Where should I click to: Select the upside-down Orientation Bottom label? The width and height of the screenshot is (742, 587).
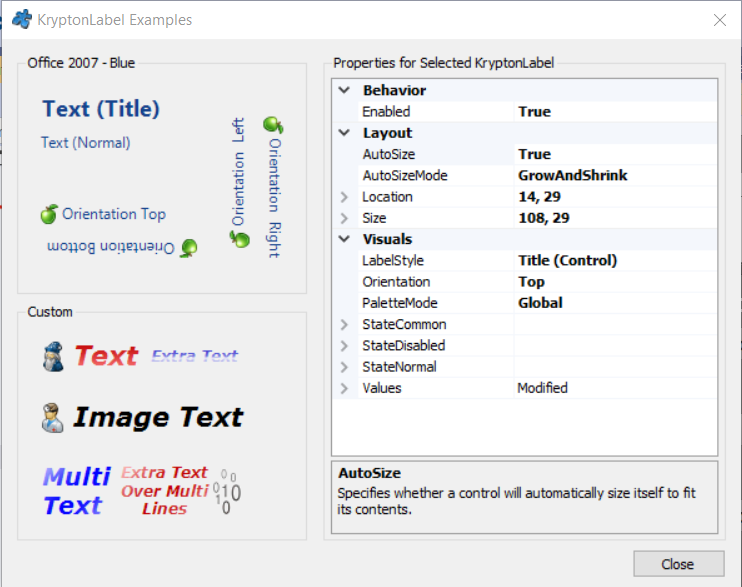click(111, 247)
